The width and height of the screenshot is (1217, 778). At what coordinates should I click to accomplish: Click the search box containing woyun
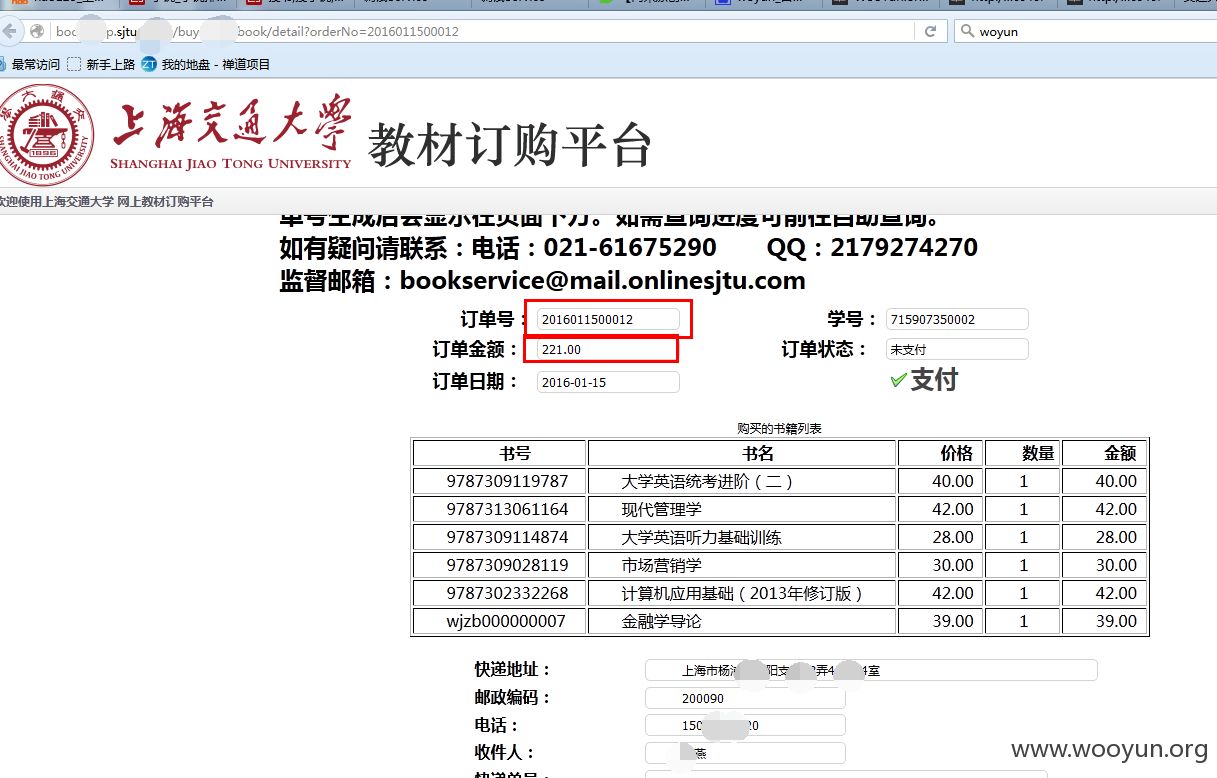pos(1085,31)
